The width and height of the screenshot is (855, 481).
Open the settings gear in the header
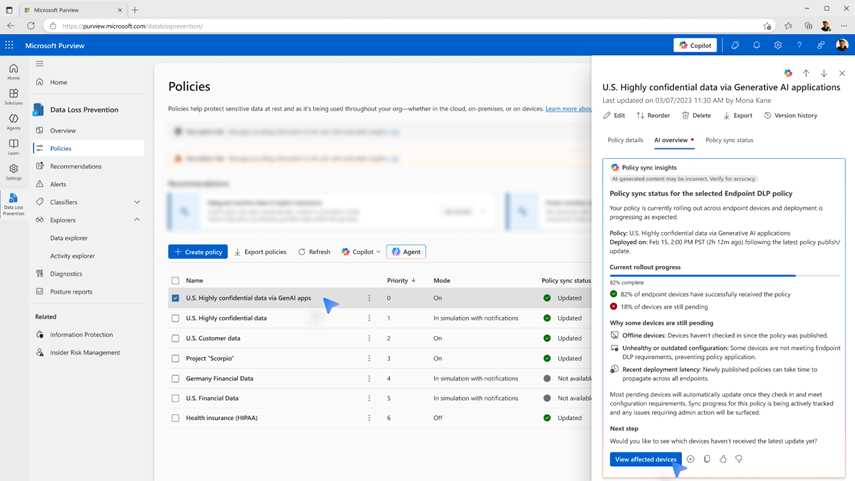(x=778, y=45)
